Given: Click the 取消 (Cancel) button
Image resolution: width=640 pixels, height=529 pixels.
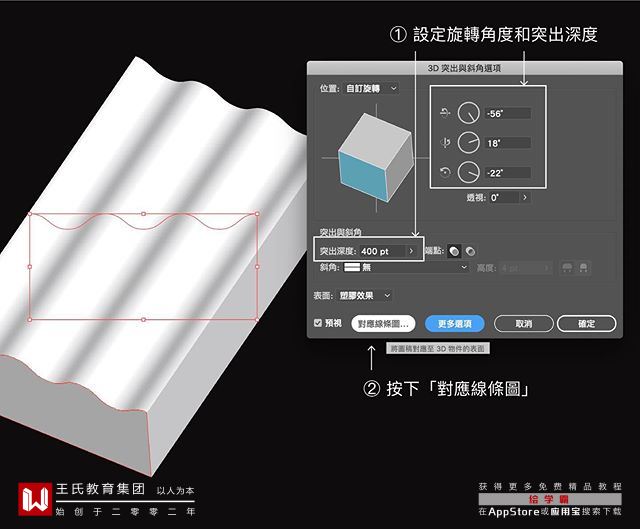Looking at the screenshot, I should point(524,324).
